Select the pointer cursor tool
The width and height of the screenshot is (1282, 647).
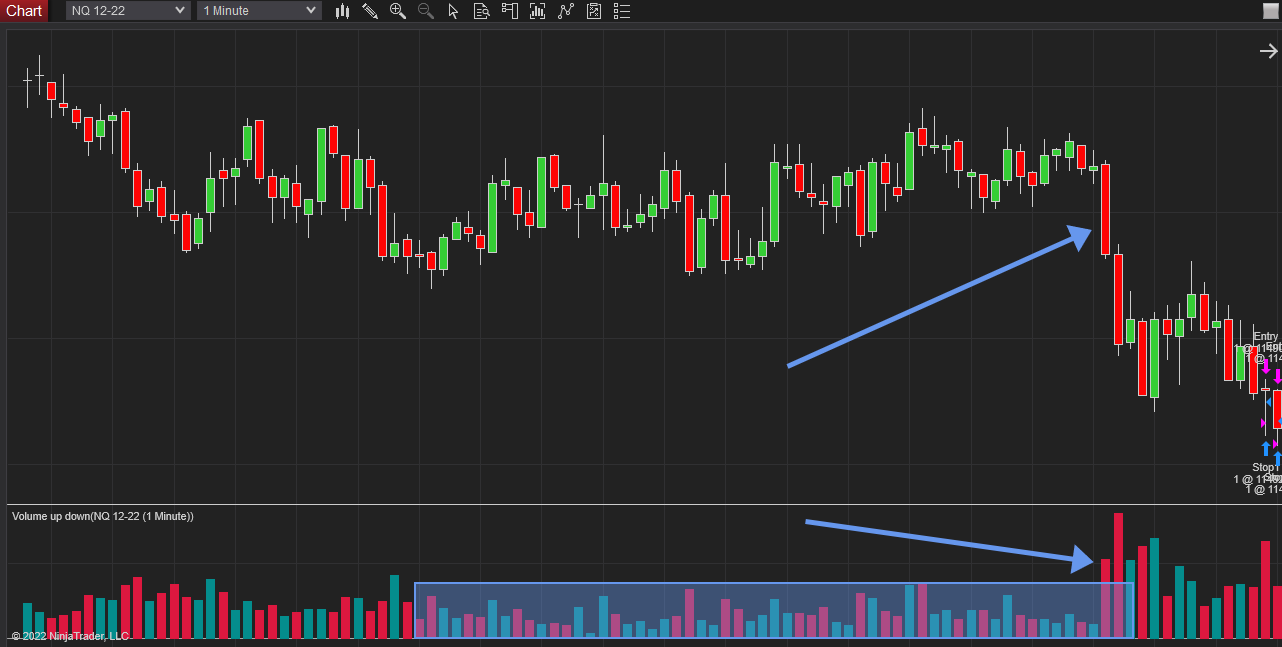pos(453,11)
